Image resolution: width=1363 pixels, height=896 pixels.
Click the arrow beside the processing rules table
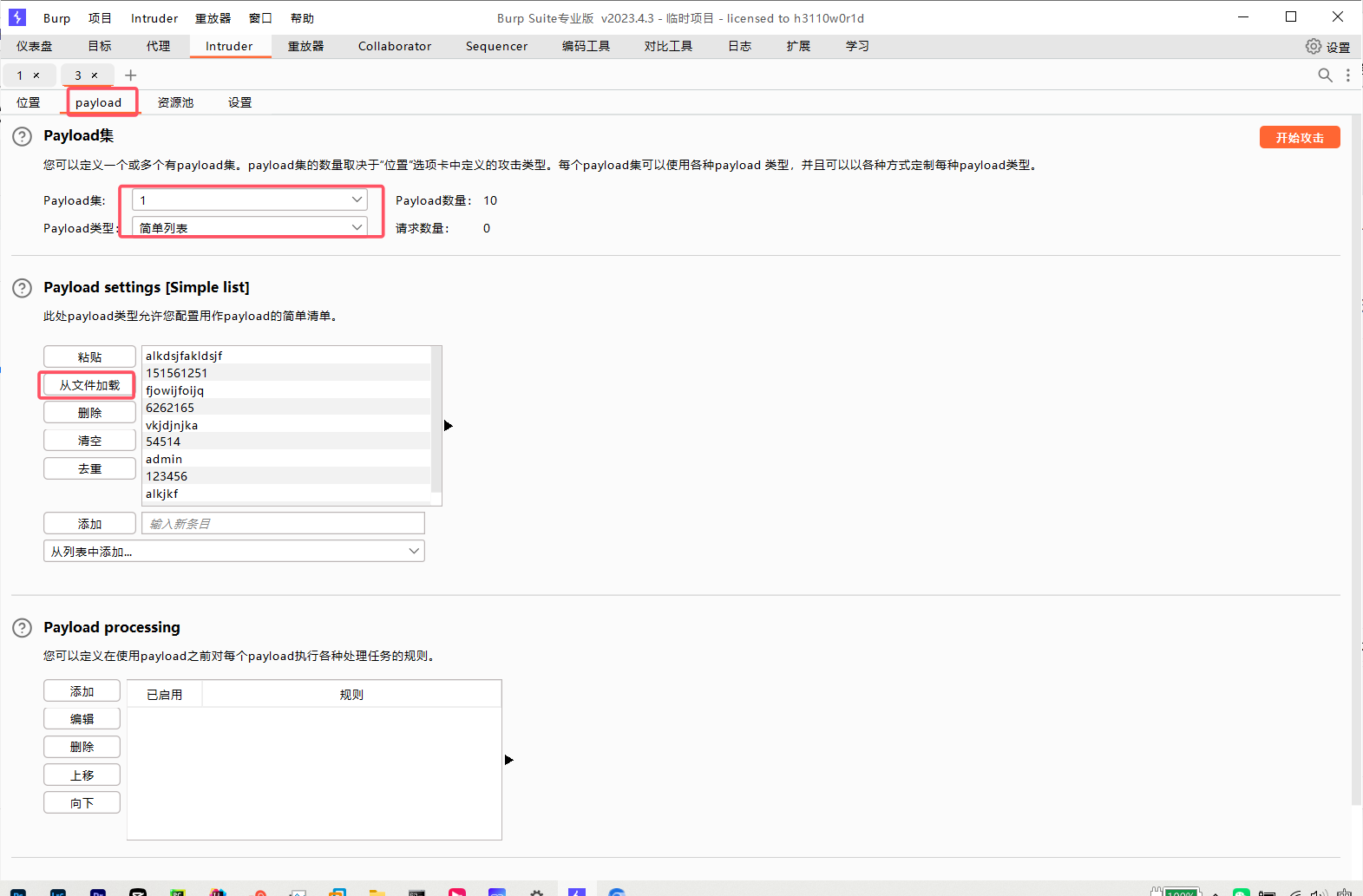[509, 760]
